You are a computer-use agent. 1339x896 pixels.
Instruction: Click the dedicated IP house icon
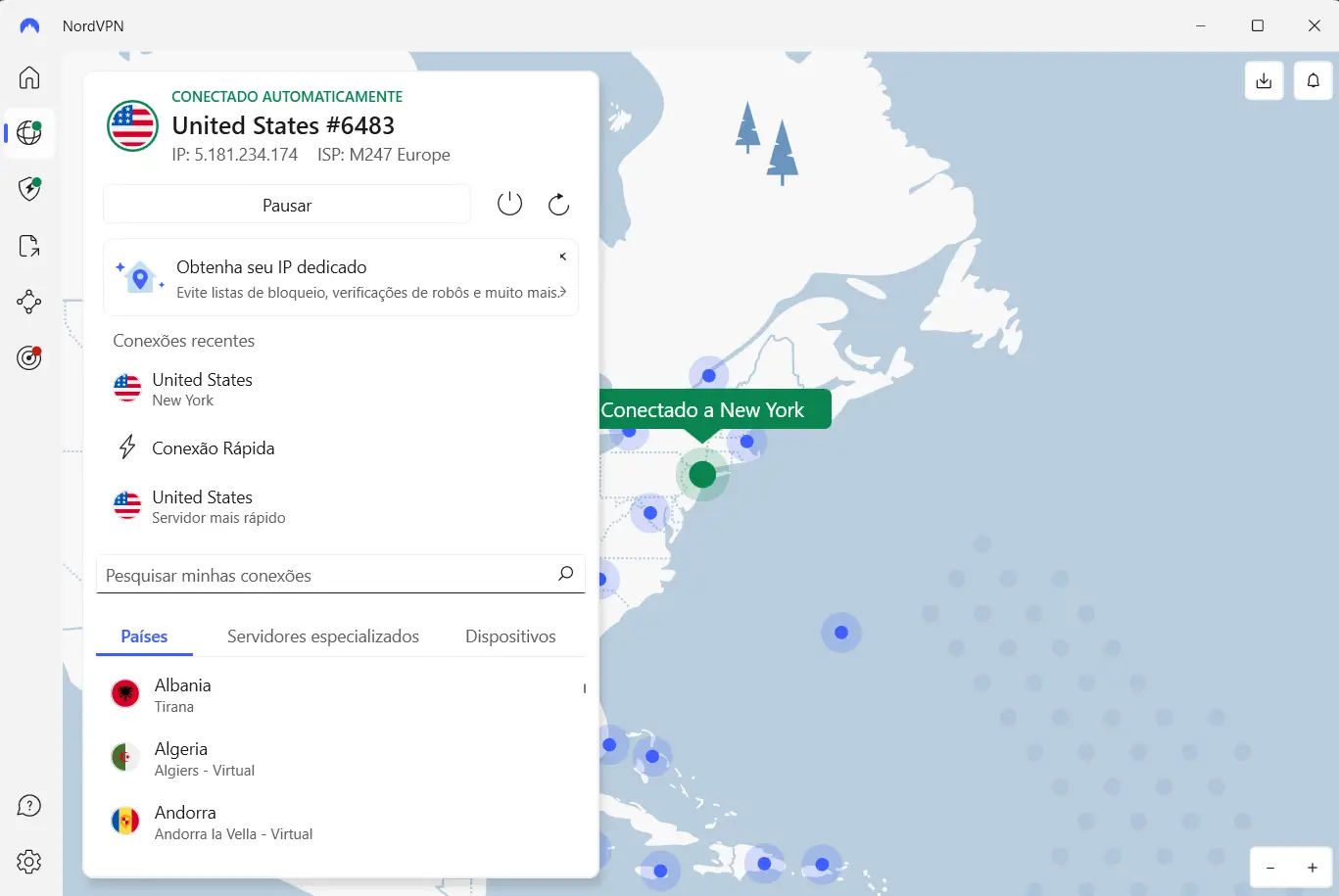(140, 277)
